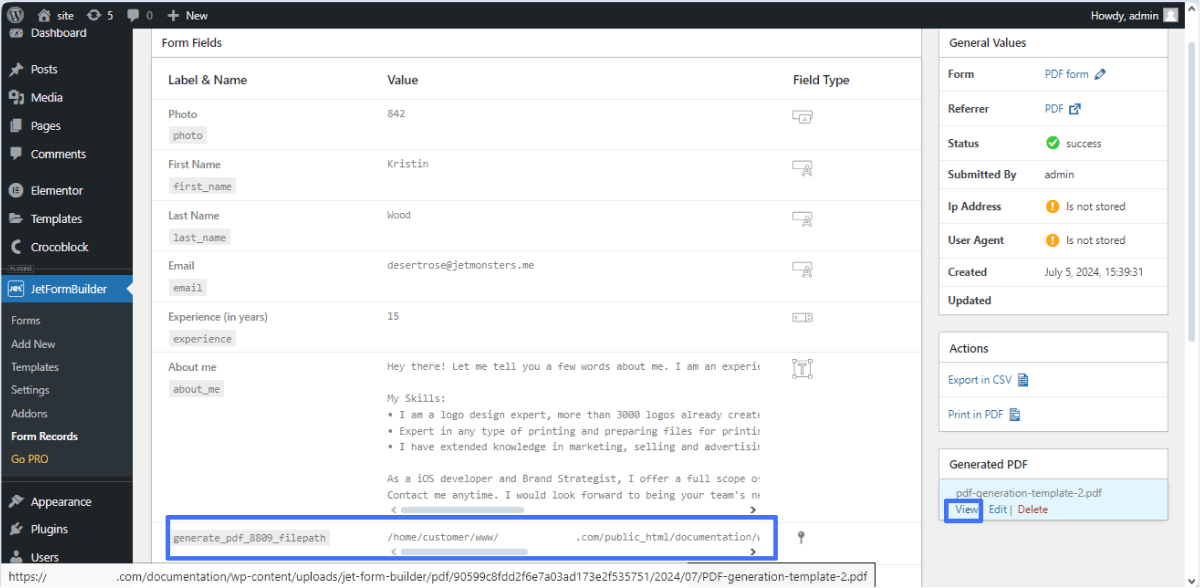This screenshot has height=588, width=1200.
Task: Click the WordPress logo in the admin bar
Action: click(14, 15)
